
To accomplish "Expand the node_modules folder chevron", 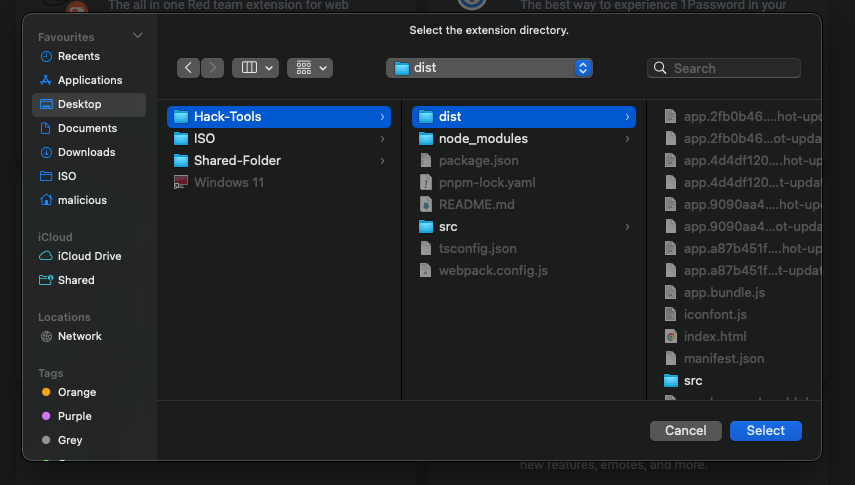I will 628,139.
